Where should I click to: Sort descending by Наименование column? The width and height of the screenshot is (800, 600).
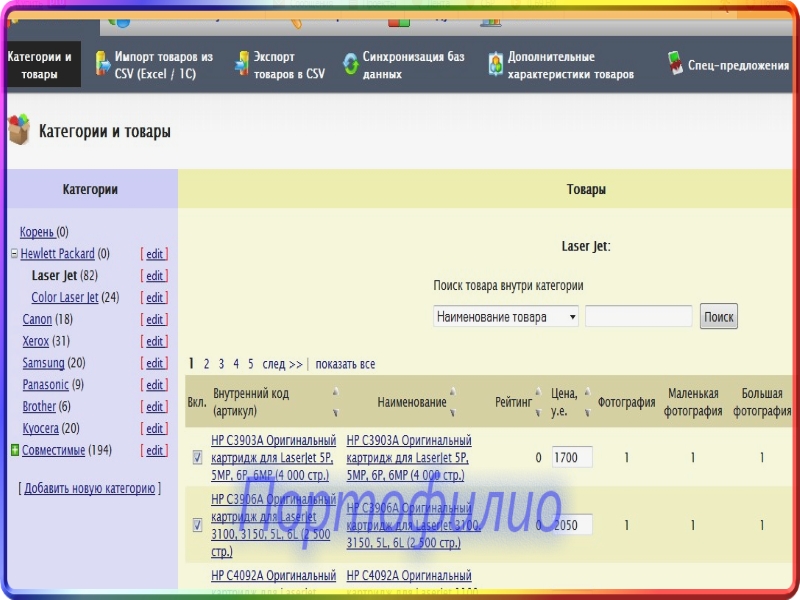452,412
